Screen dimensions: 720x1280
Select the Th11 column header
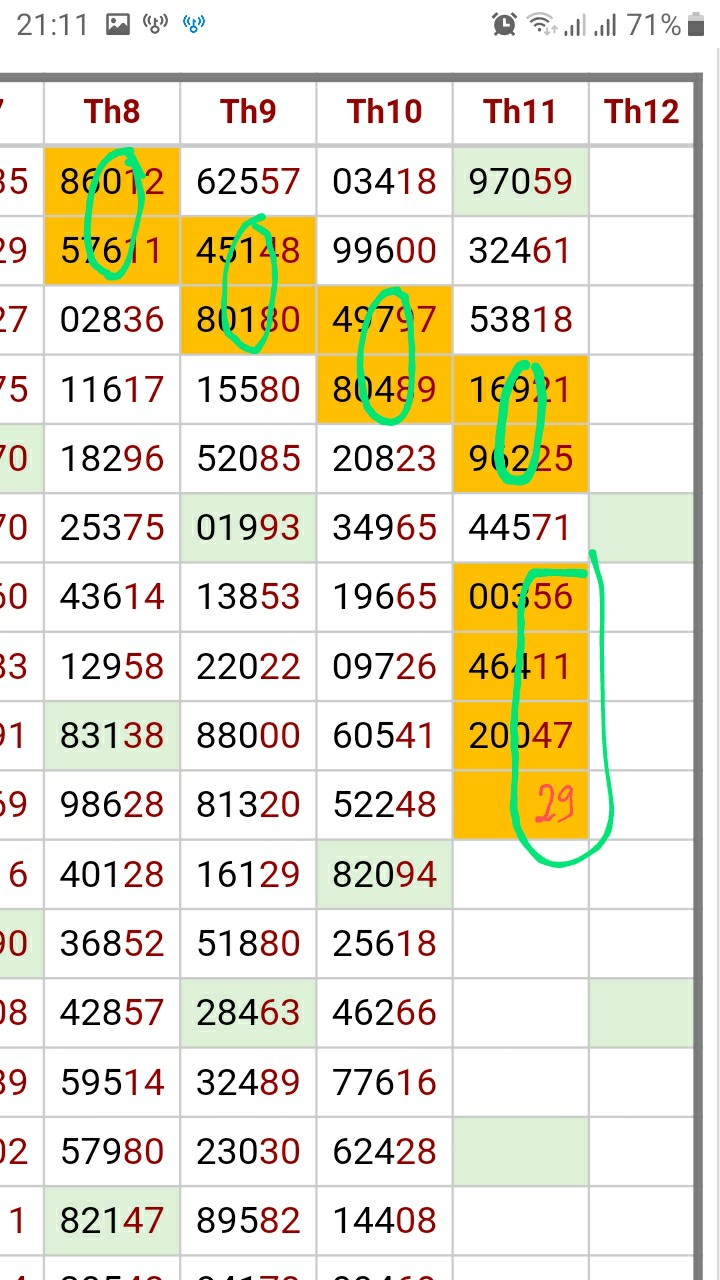[520, 112]
